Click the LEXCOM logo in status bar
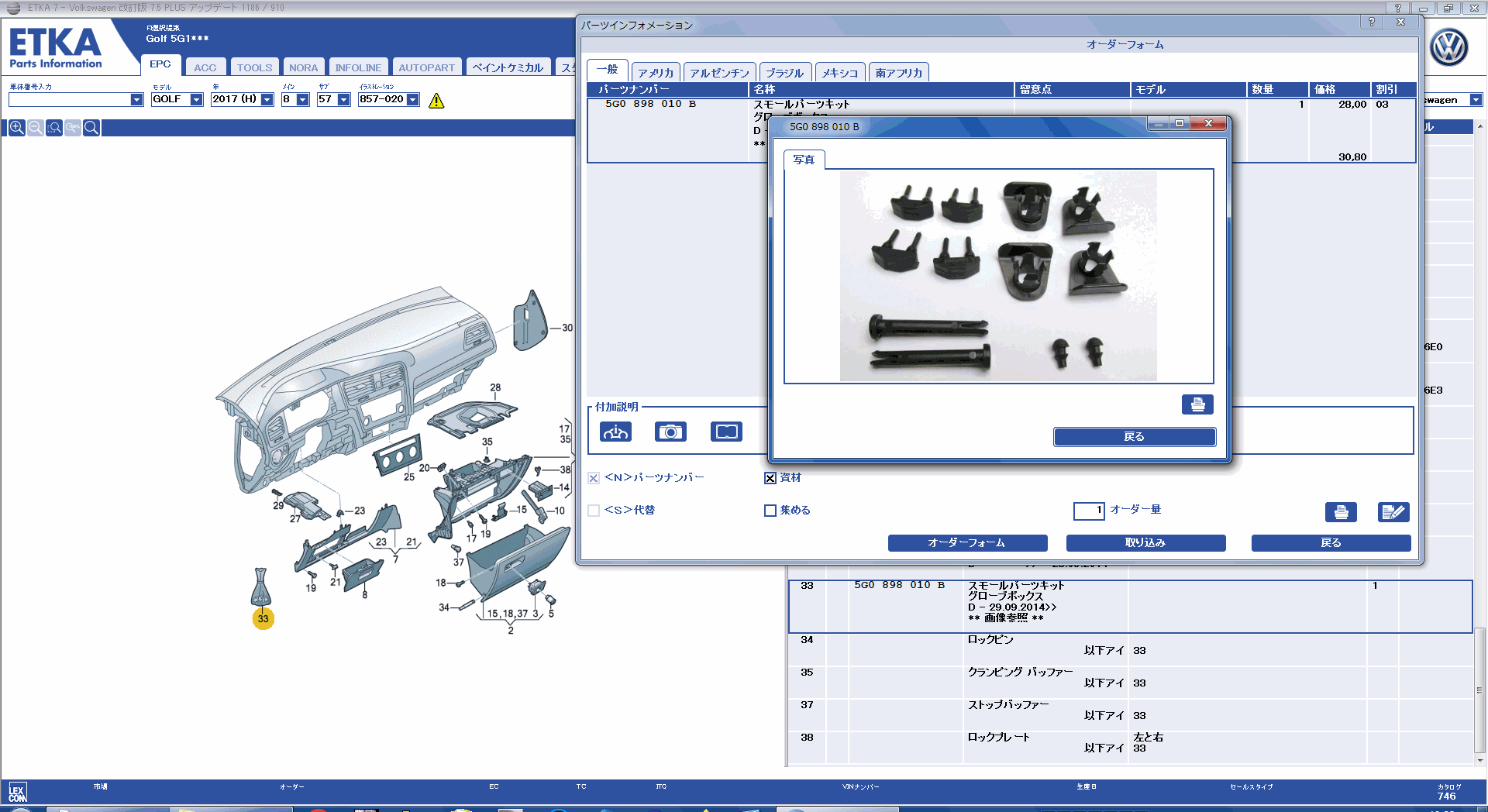1488x812 pixels. (x=17, y=793)
